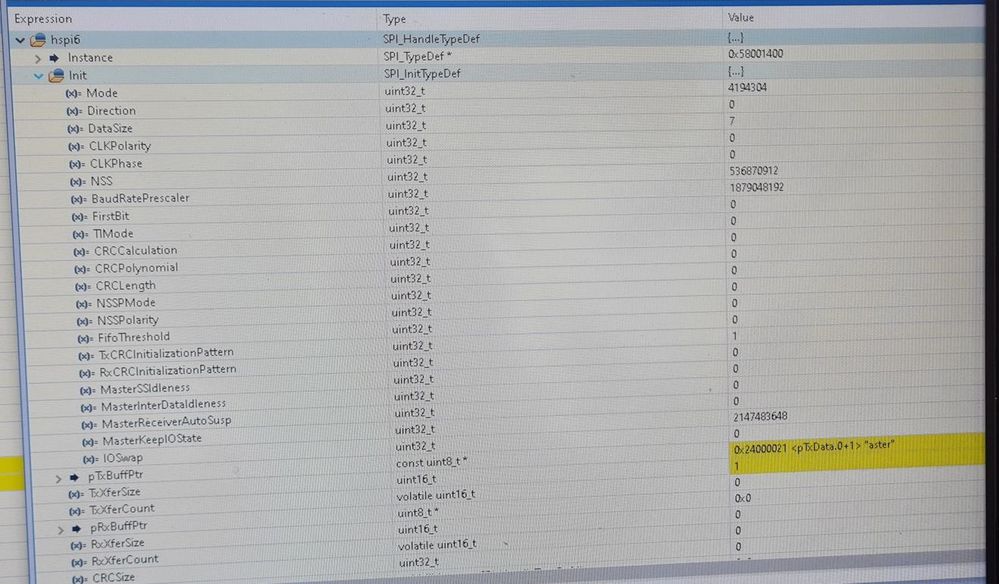The height and width of the screenshot is (584, 999).
Task: Collapse the Init structure node
Action: click(38, 76)
